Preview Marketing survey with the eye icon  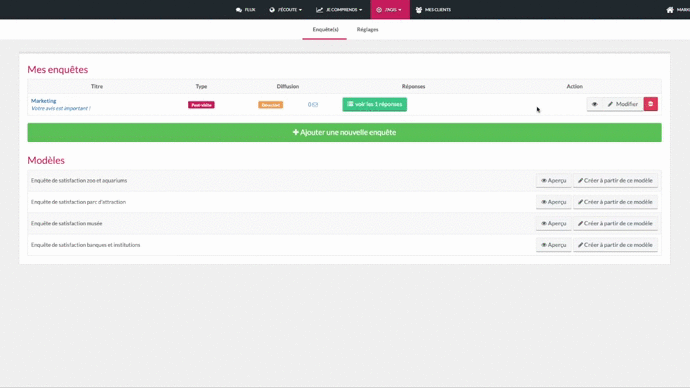pos(595,104)
